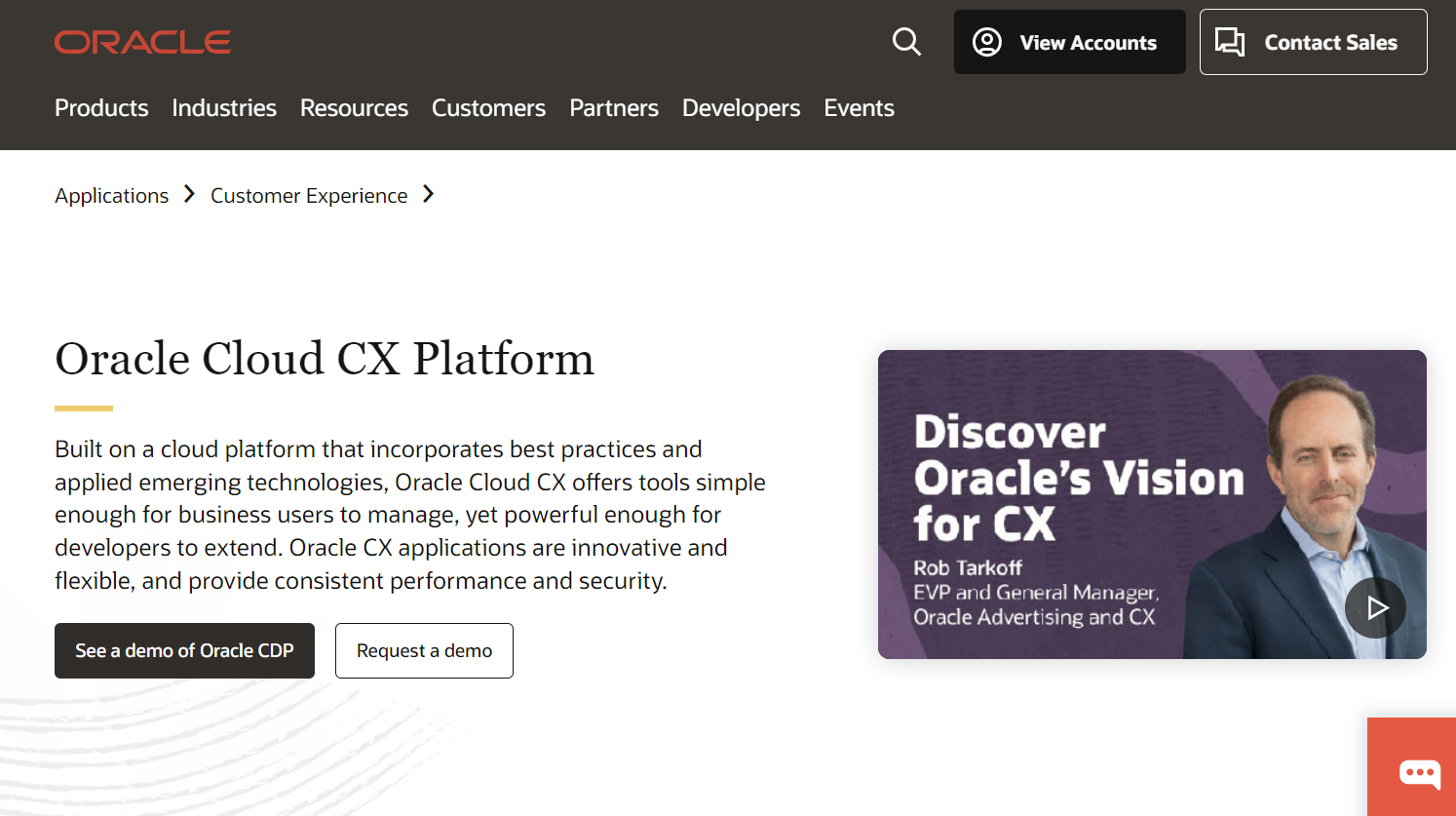The image size is (1456, 816).
Task: Open the Industries menu
Action: pos(224,108)
